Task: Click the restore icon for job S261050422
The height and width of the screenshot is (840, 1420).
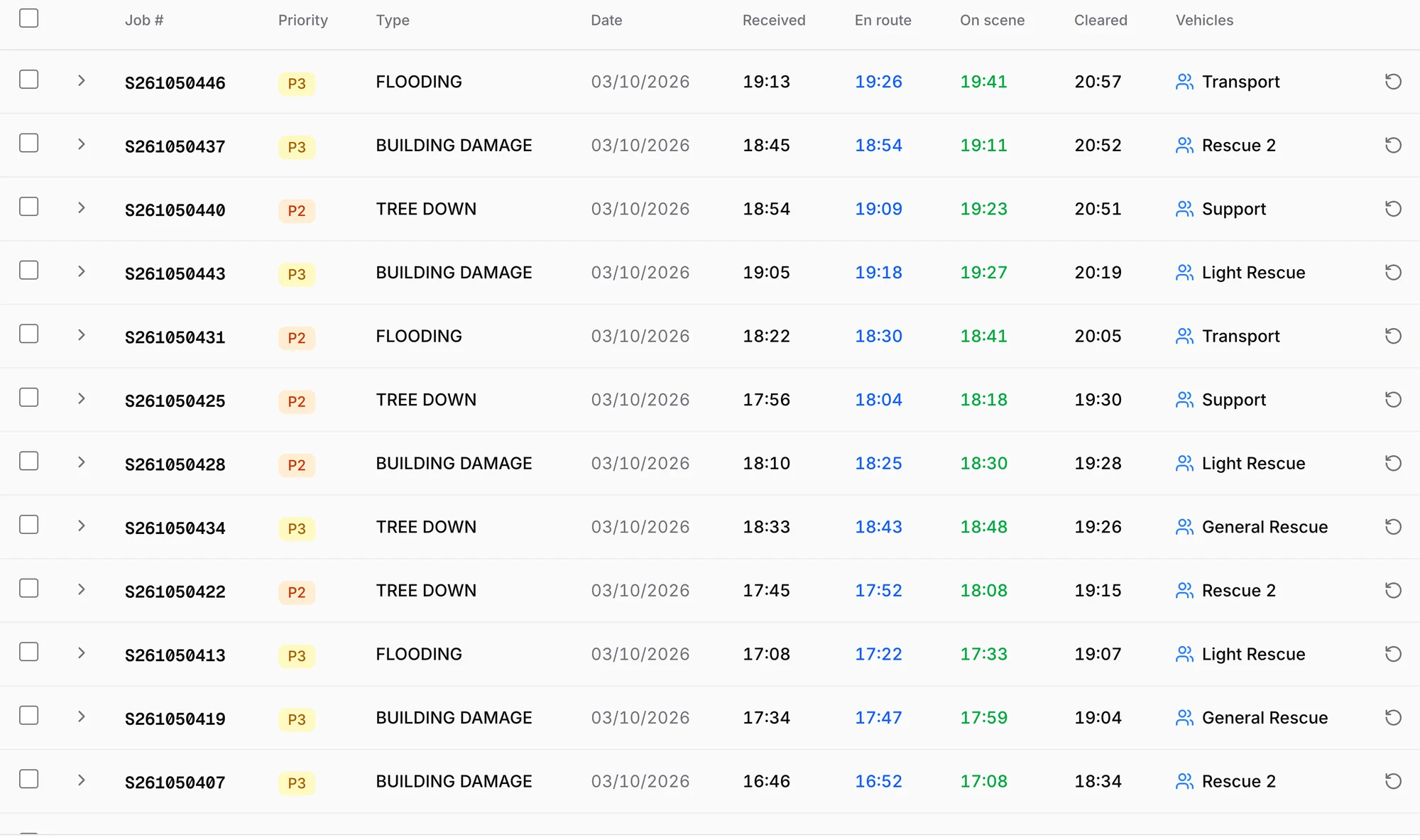Action: coord(1393,591)
